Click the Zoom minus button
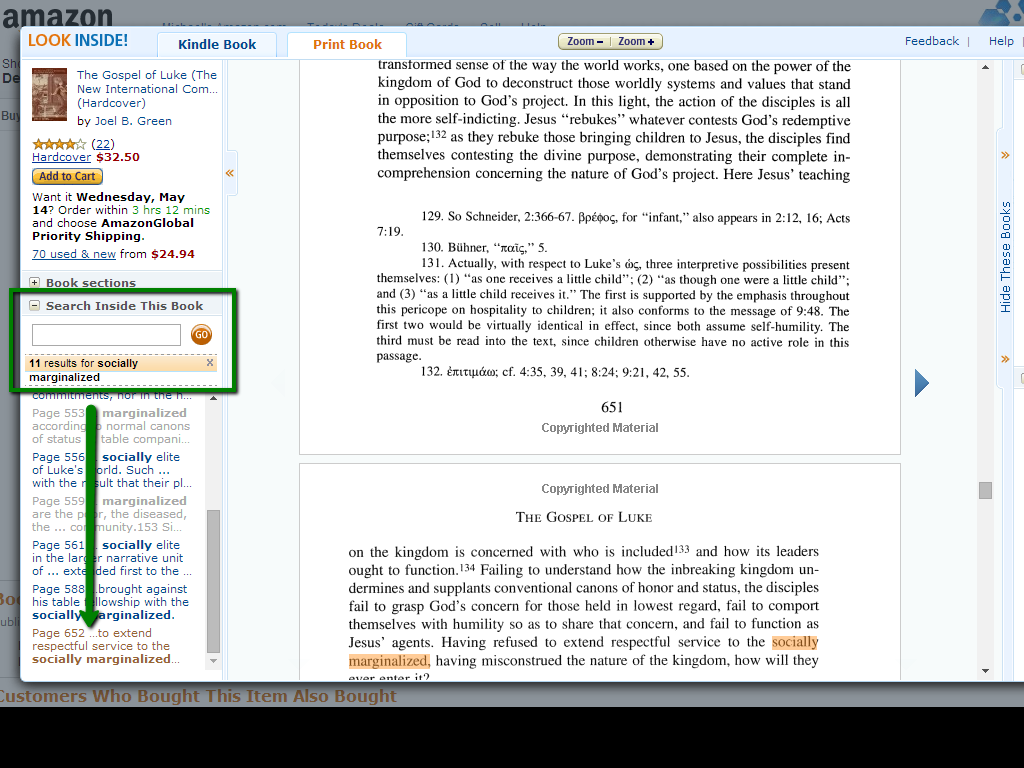This screenshot has height=768, width=1024. [x=584, y=41]
